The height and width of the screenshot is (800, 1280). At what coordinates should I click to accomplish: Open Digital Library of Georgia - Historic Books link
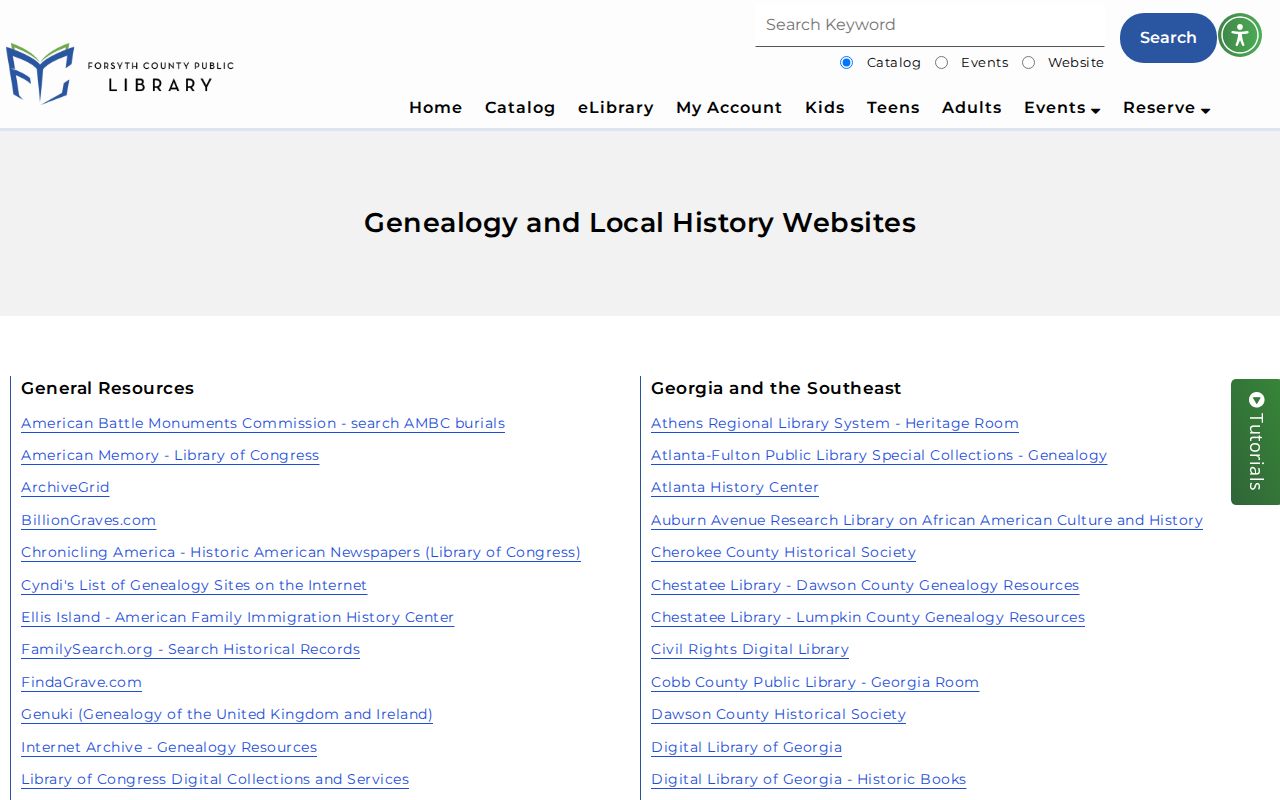coord(808,779)
